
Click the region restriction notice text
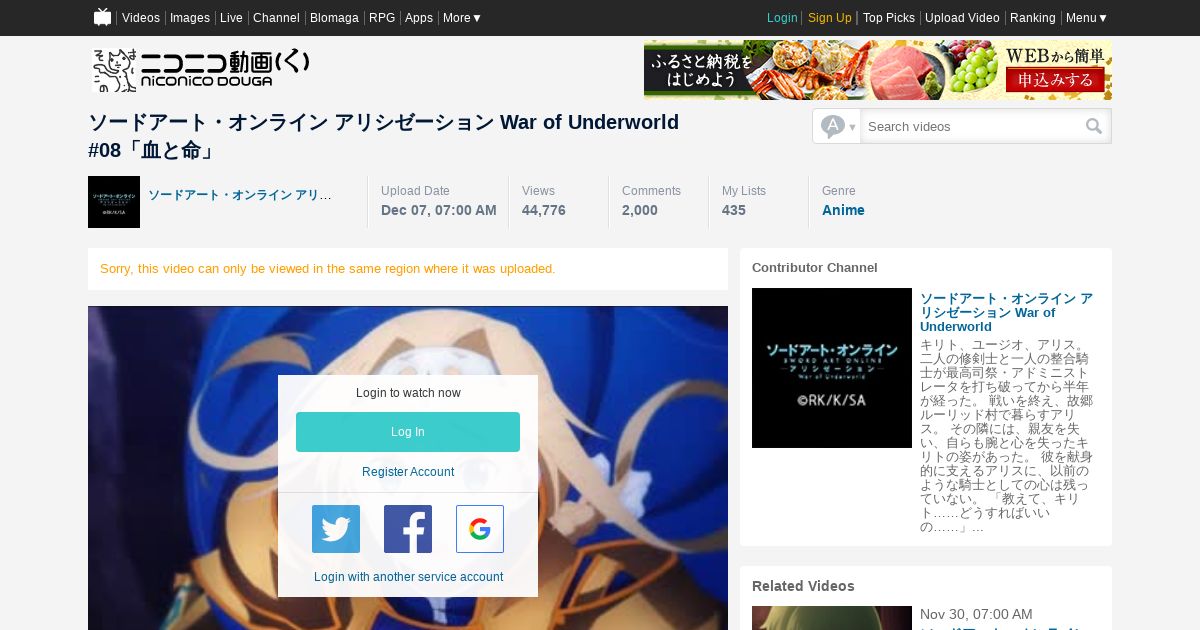click(328, 269)
